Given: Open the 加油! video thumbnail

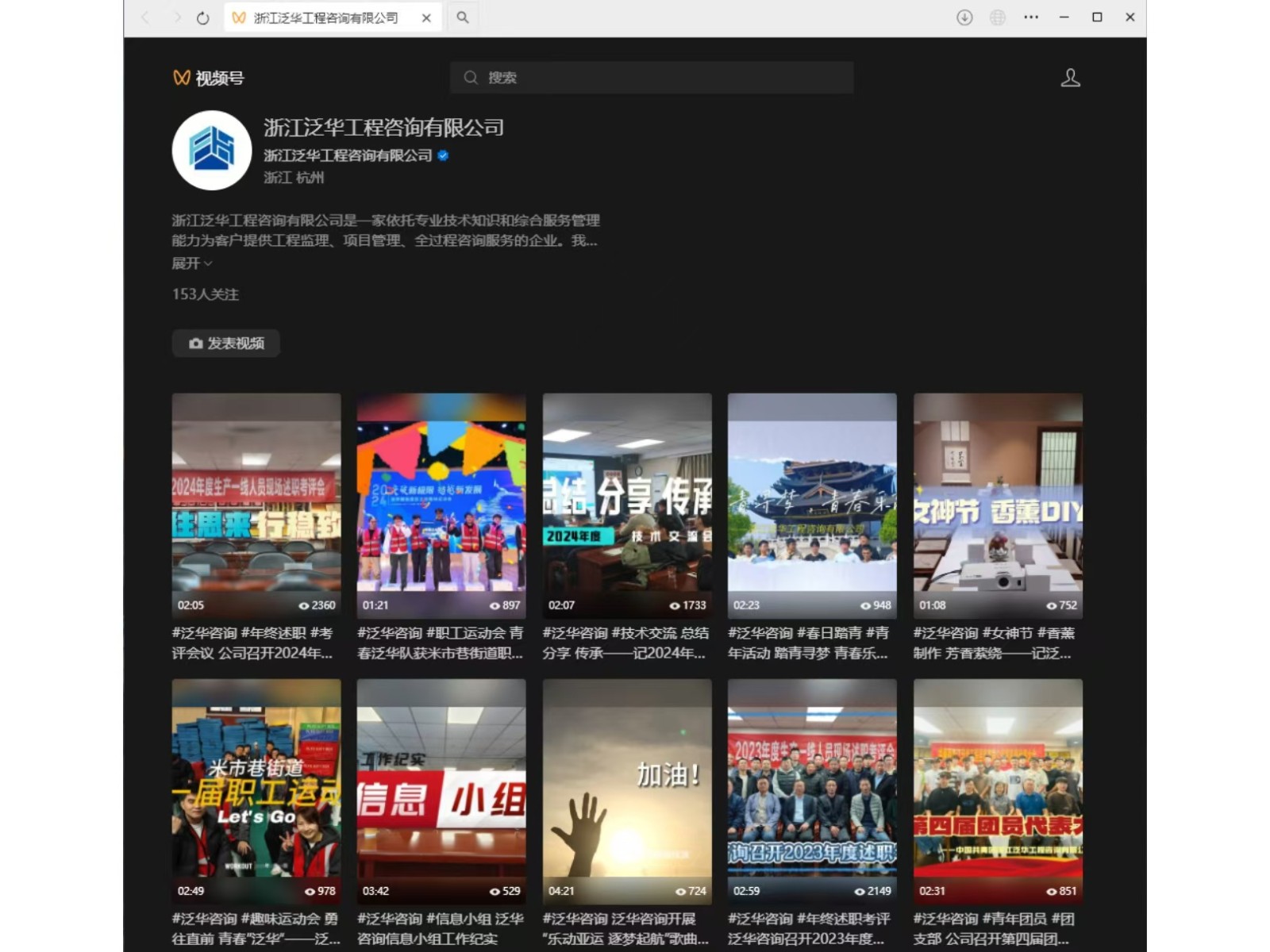Looking at the screenshot, I should tap(627, 790).
